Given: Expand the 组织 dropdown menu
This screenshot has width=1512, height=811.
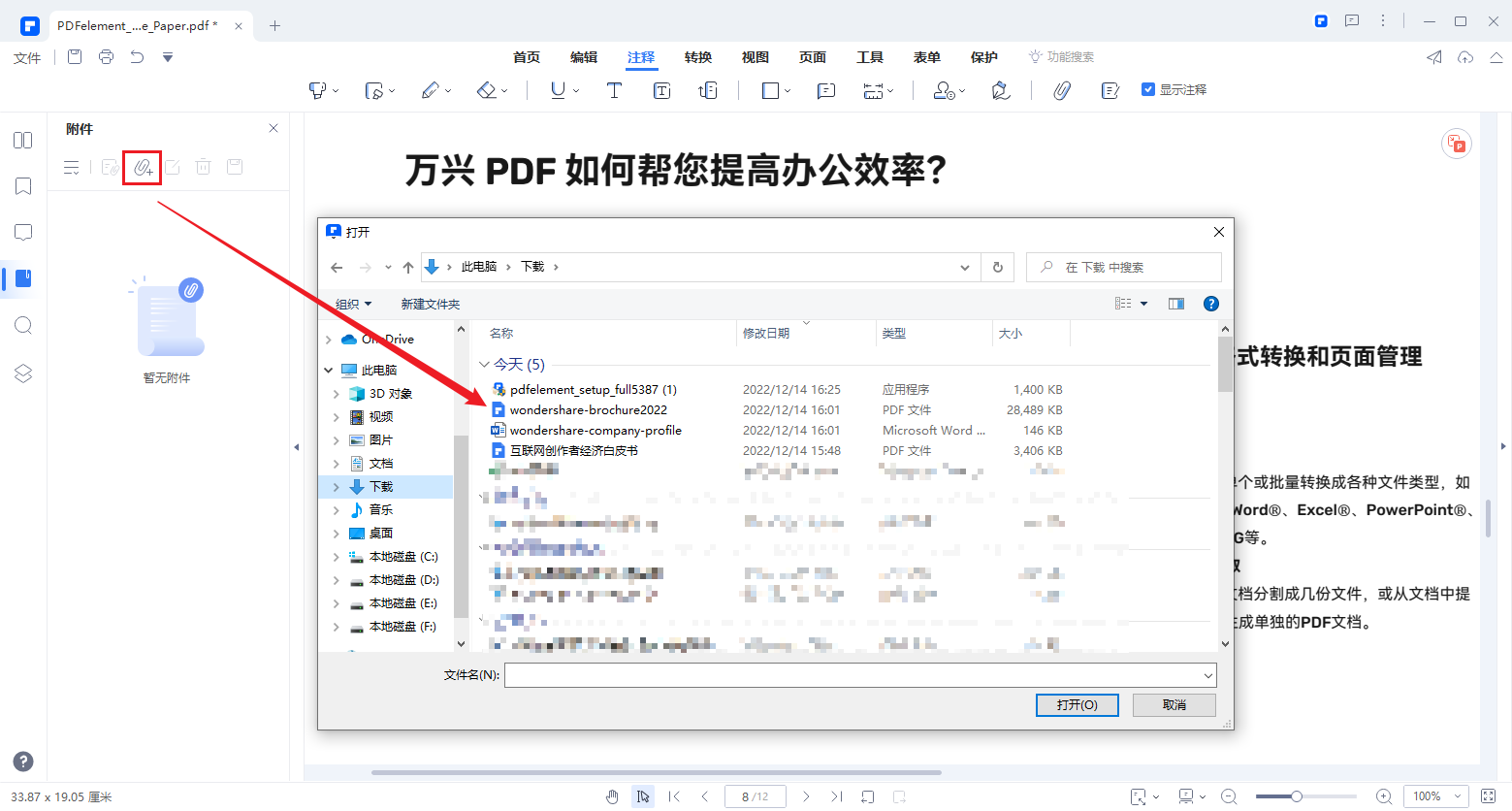Looking at the screenshot, I should coord(353,303).
